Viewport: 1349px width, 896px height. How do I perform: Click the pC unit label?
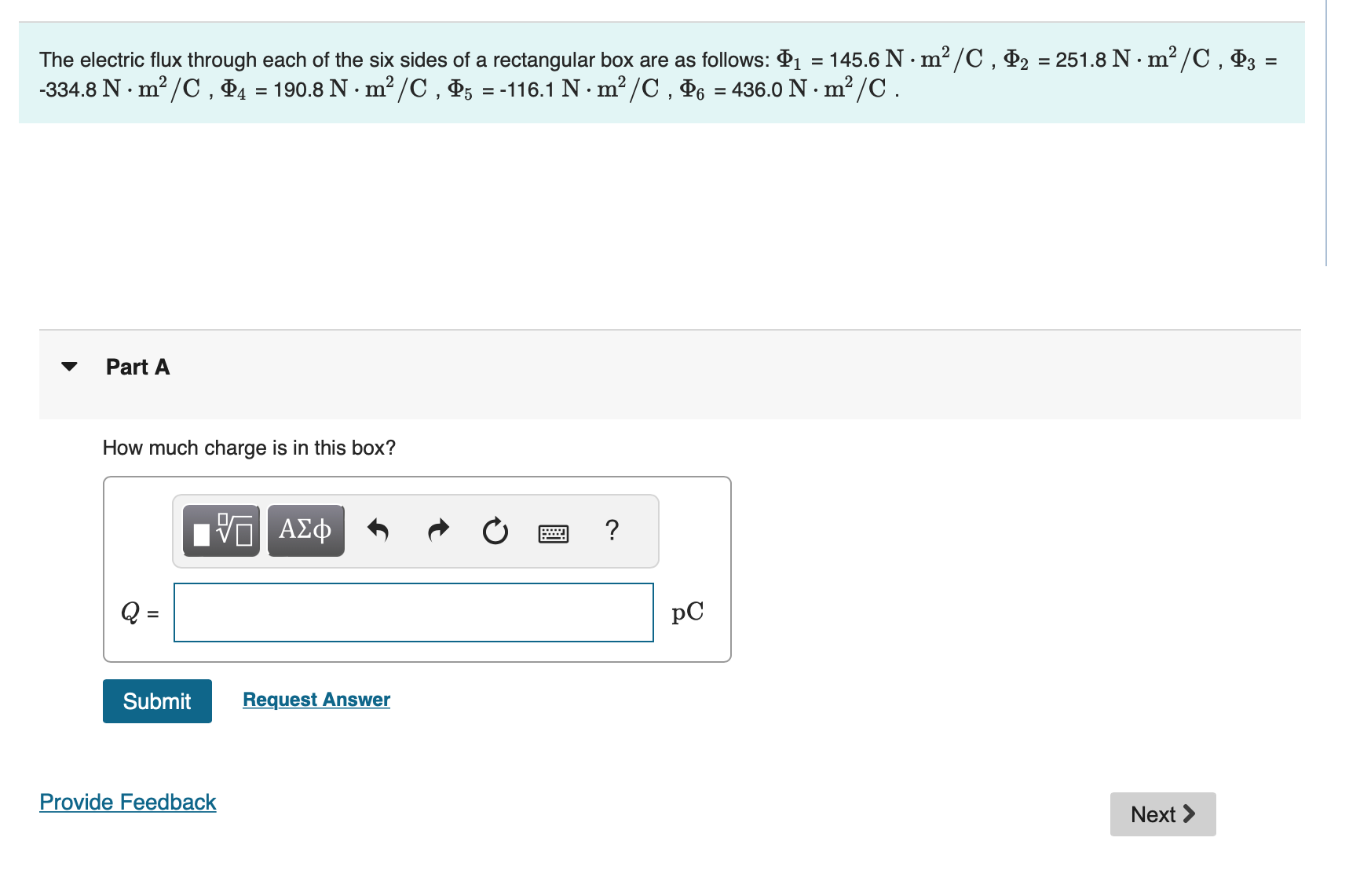pyautogui.click(x=685, y=613)
